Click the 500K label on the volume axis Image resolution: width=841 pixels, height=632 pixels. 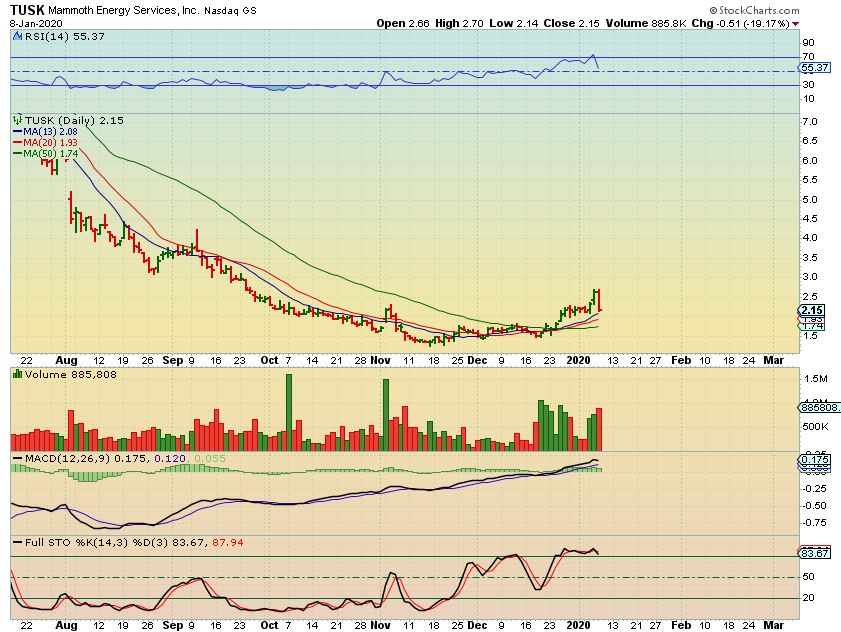pos(815,427)
